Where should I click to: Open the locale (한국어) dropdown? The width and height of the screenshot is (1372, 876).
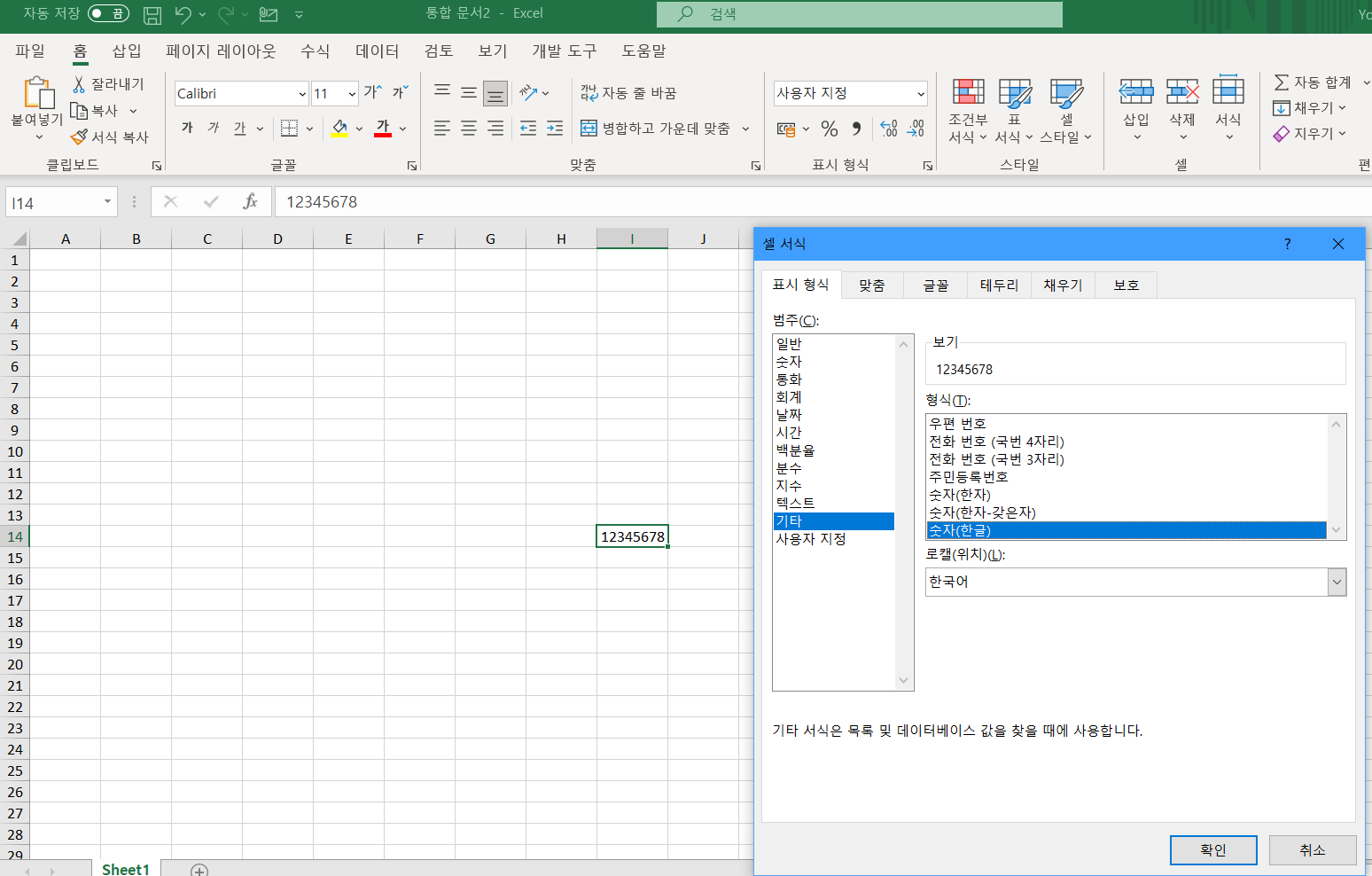1337,583
